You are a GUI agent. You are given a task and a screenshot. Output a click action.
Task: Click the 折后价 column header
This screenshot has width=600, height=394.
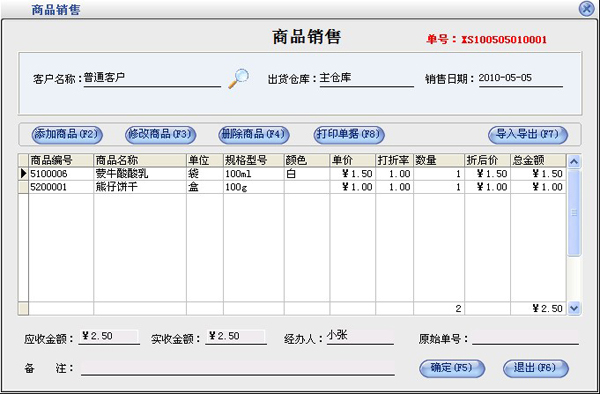[488, 160]
